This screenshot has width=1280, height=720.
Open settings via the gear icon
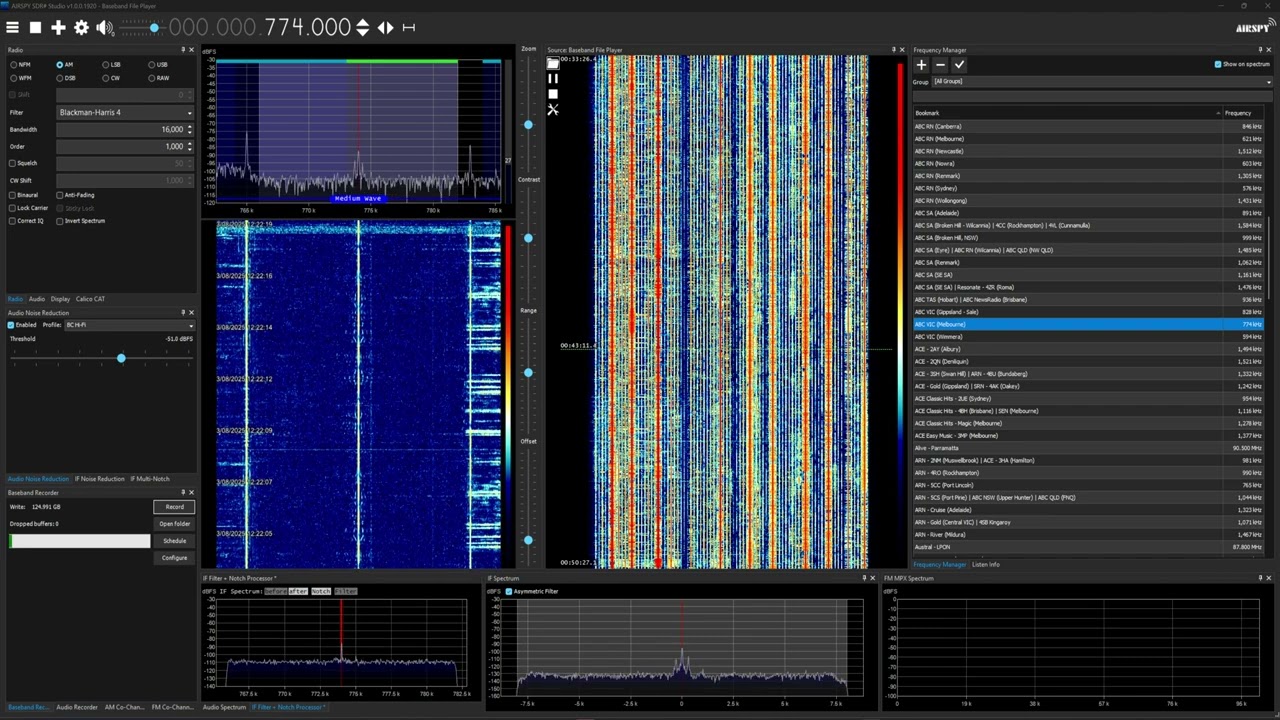[x=81, y=28]
